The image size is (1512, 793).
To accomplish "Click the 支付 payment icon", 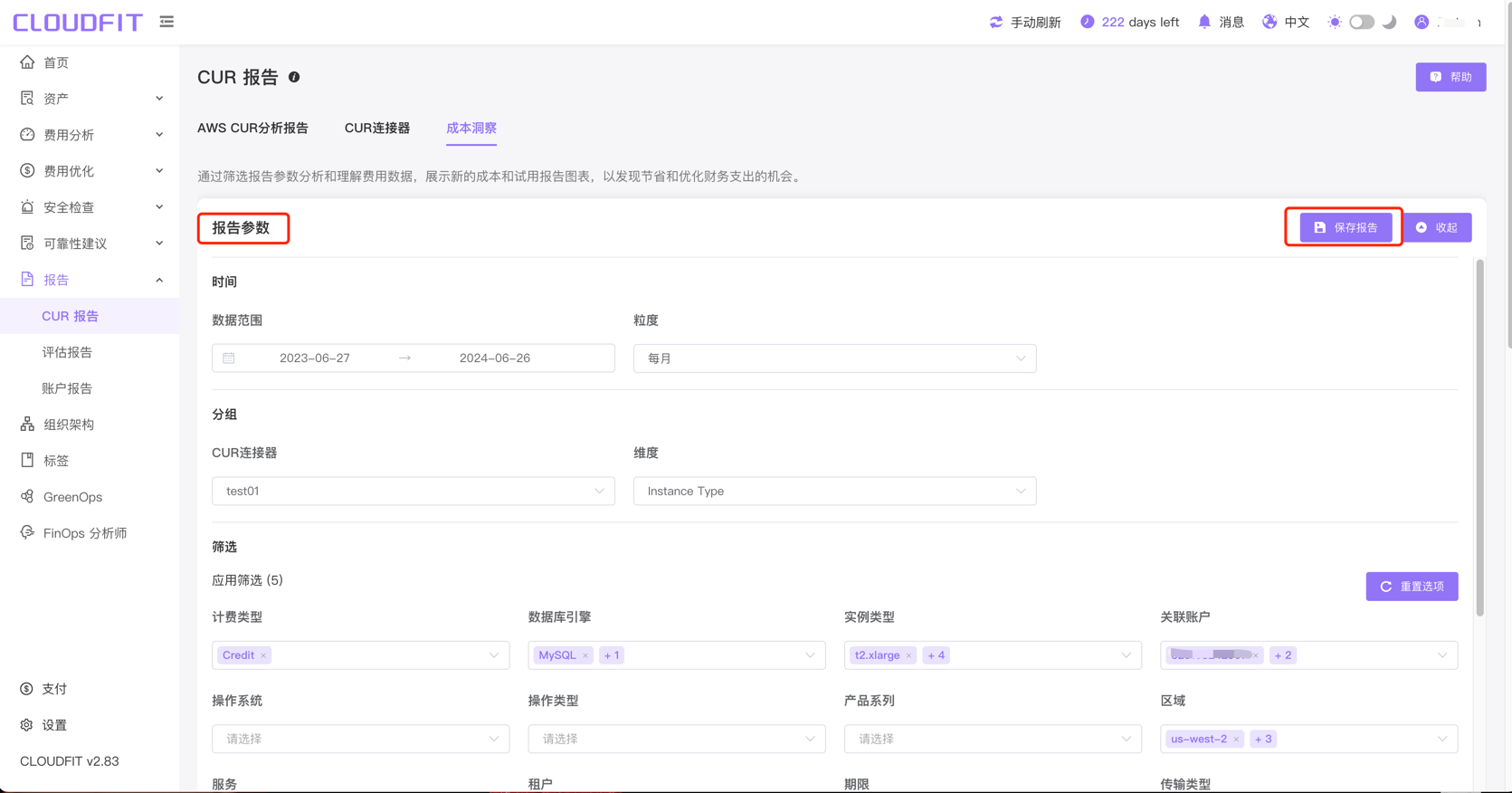I will click(x=26, y=689).
